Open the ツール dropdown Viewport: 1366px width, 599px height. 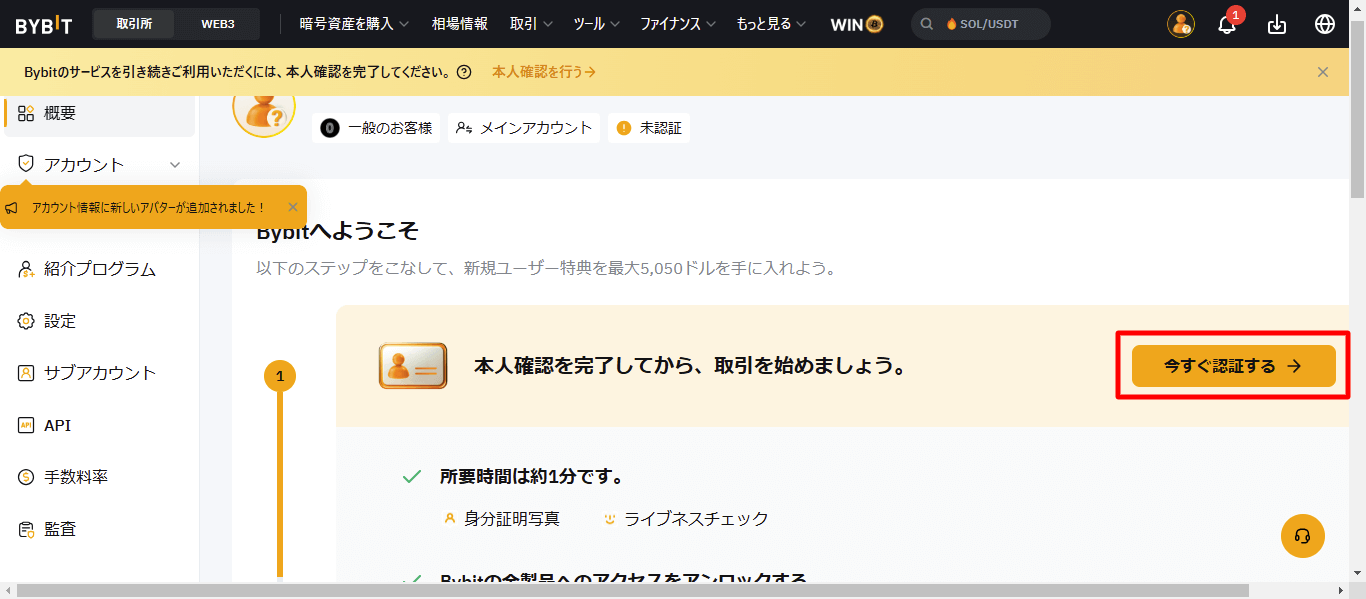(596, 23)
